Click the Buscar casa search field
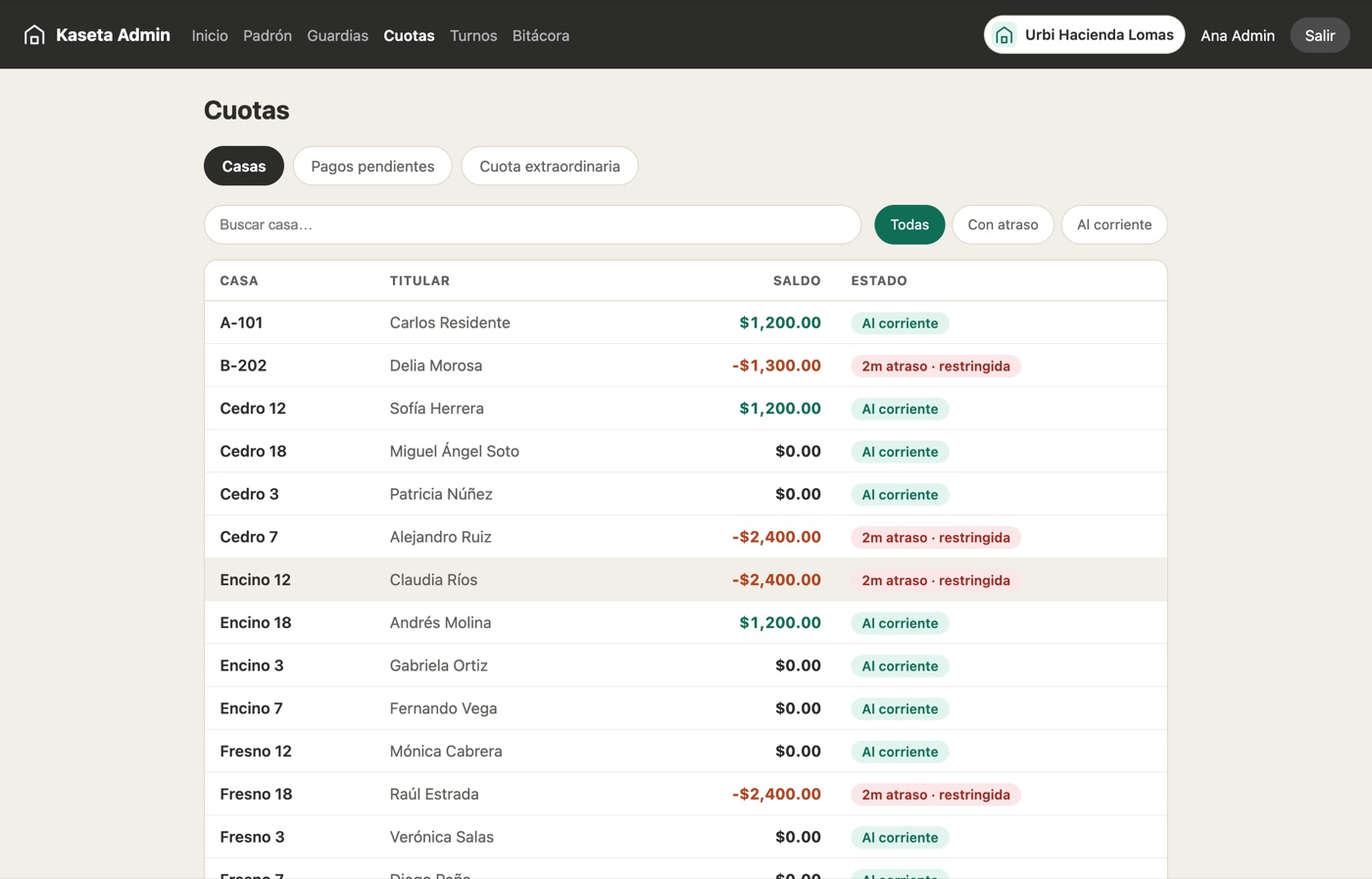Viewport: 1372px width, 879px height. click(x=532, y=224)
